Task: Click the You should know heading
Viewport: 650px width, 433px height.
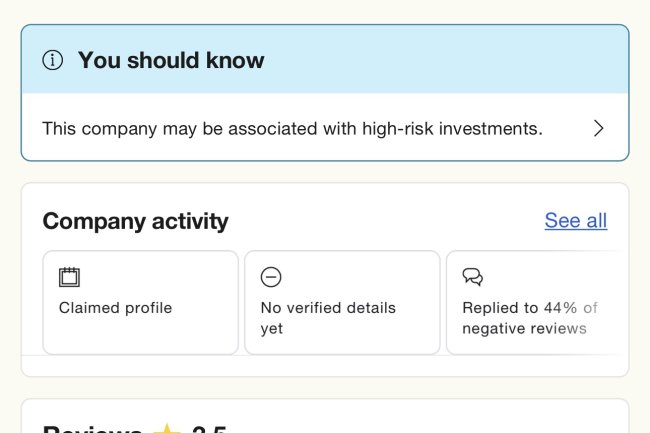Action: [171, 60]
